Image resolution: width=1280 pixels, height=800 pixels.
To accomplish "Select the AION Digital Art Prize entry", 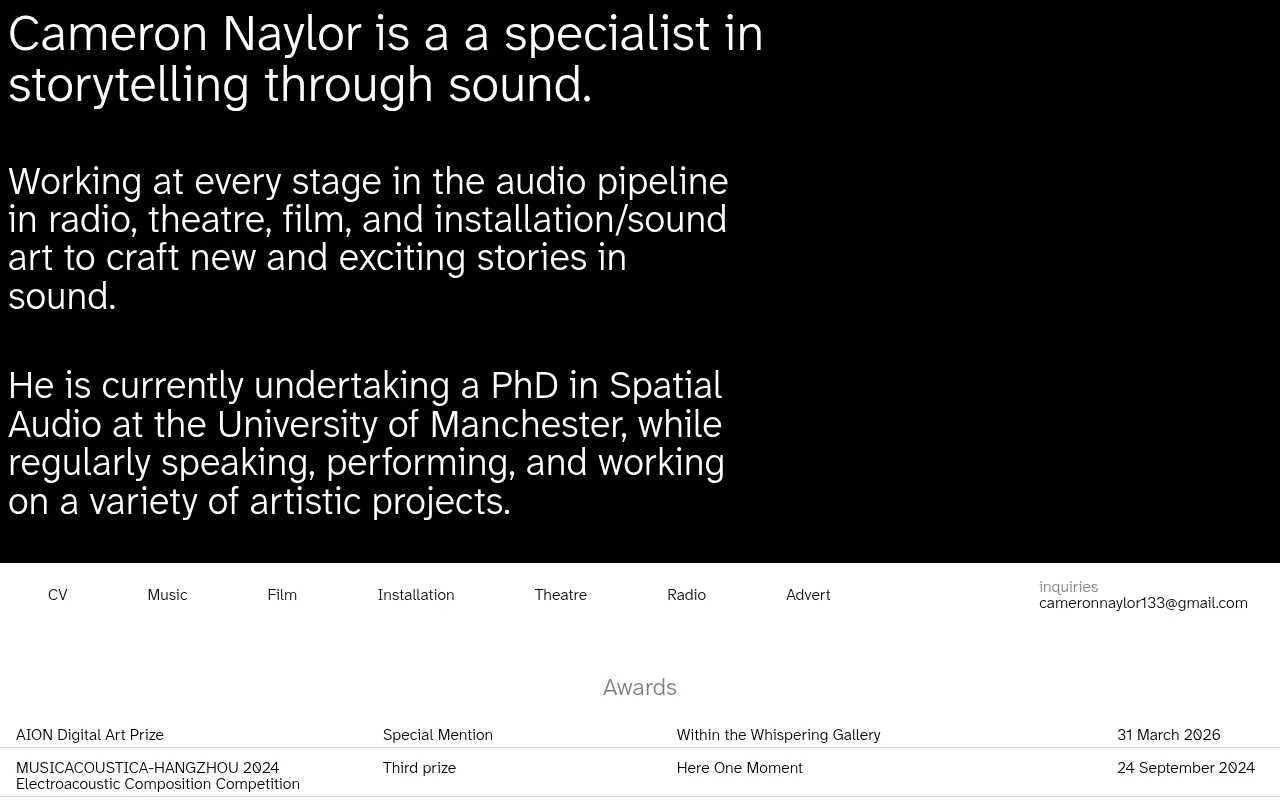I will tap(90, 735).
